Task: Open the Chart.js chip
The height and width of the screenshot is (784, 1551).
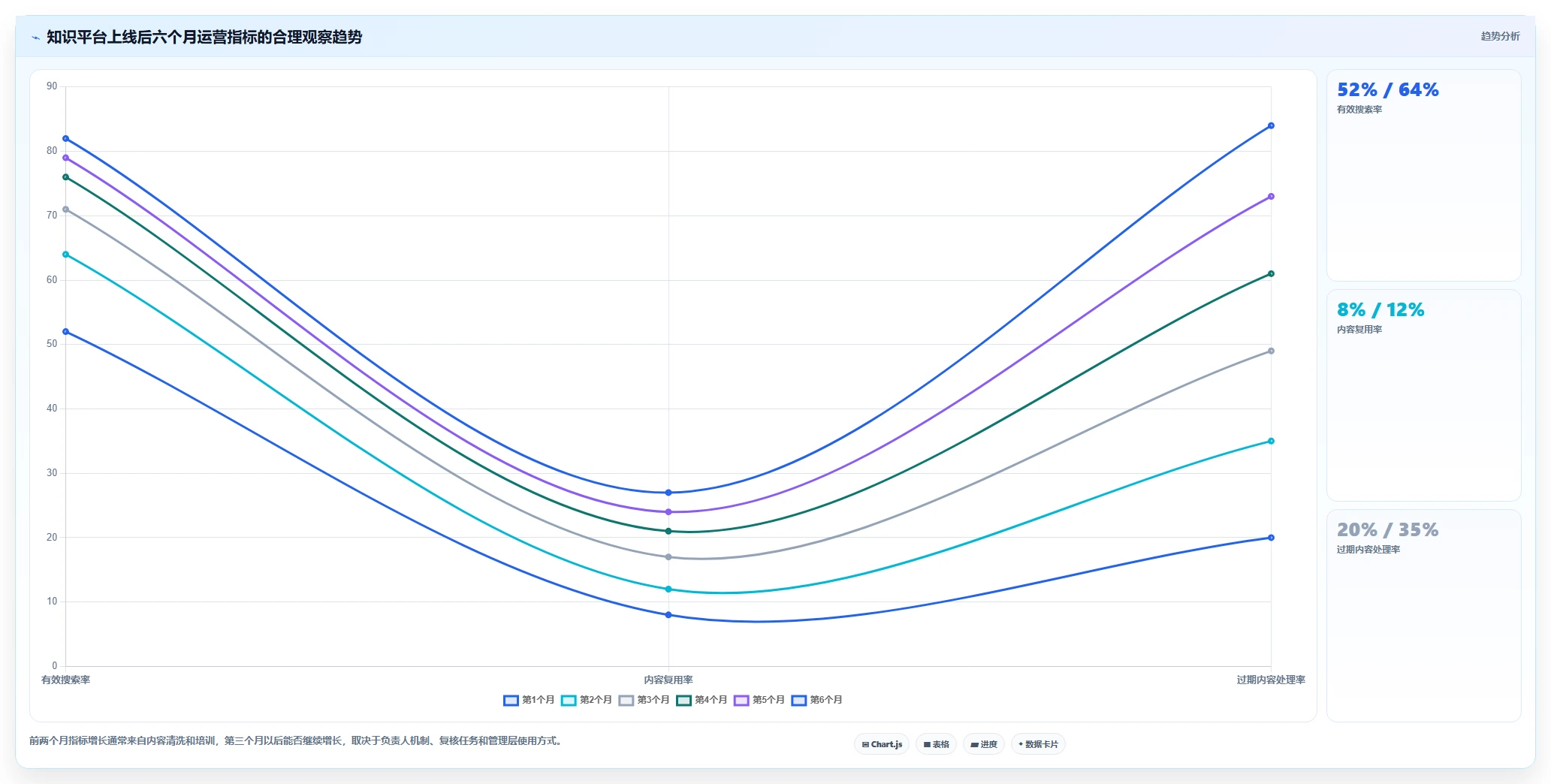Action: point(882,744)
